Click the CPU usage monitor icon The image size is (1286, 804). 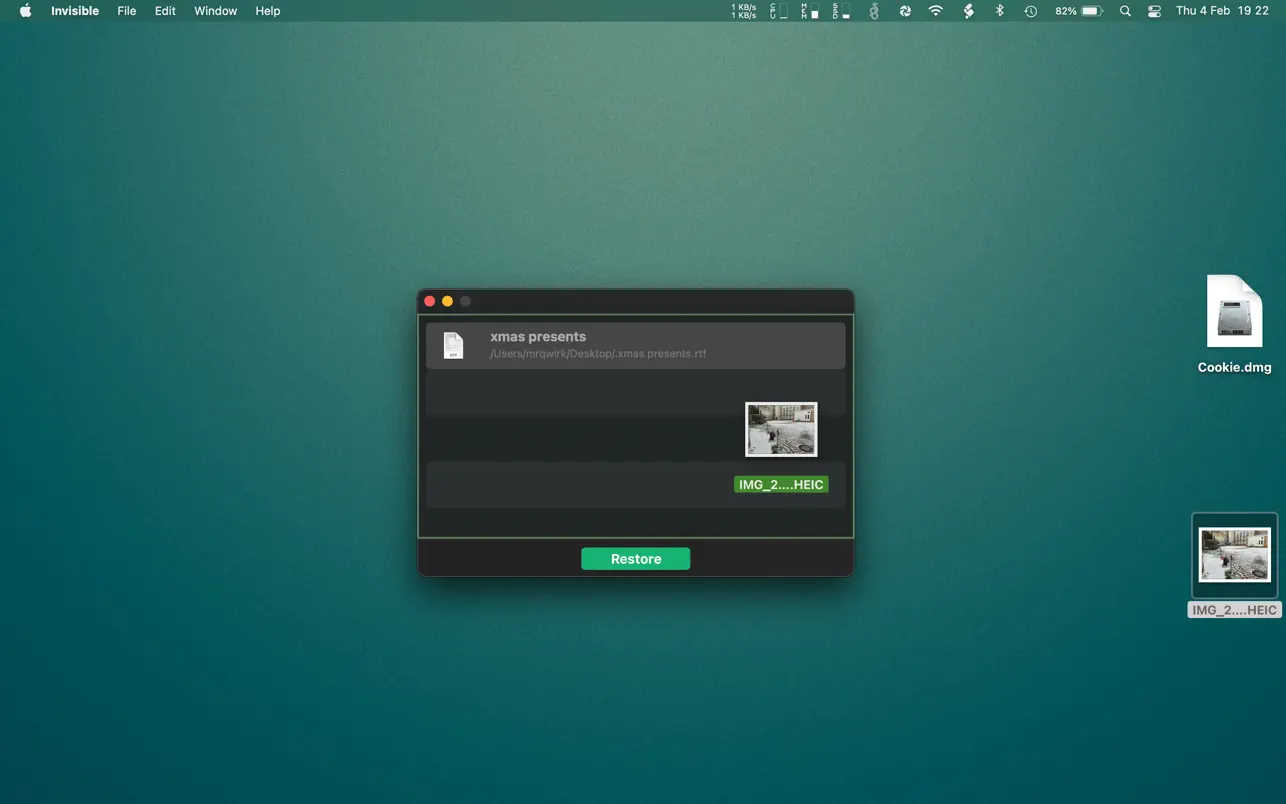pyautogui.click(x=778, y=11)
